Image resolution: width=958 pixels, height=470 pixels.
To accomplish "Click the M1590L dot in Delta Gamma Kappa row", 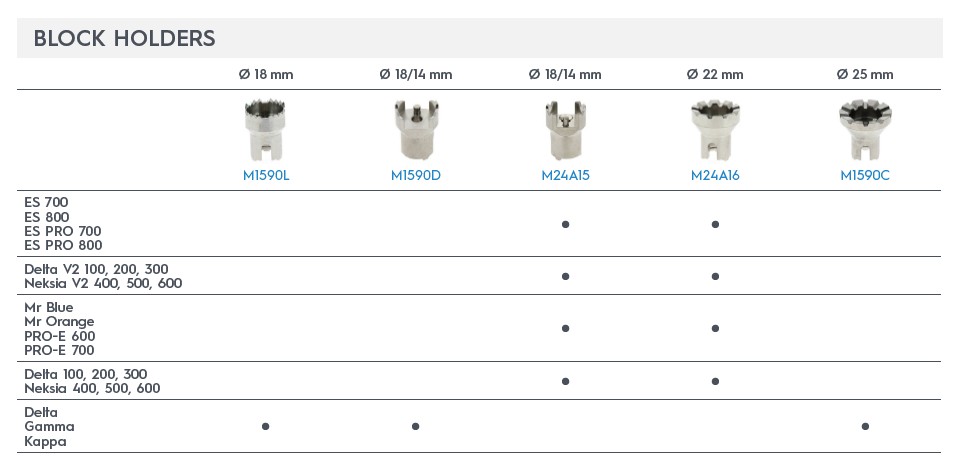I will 265,426.
